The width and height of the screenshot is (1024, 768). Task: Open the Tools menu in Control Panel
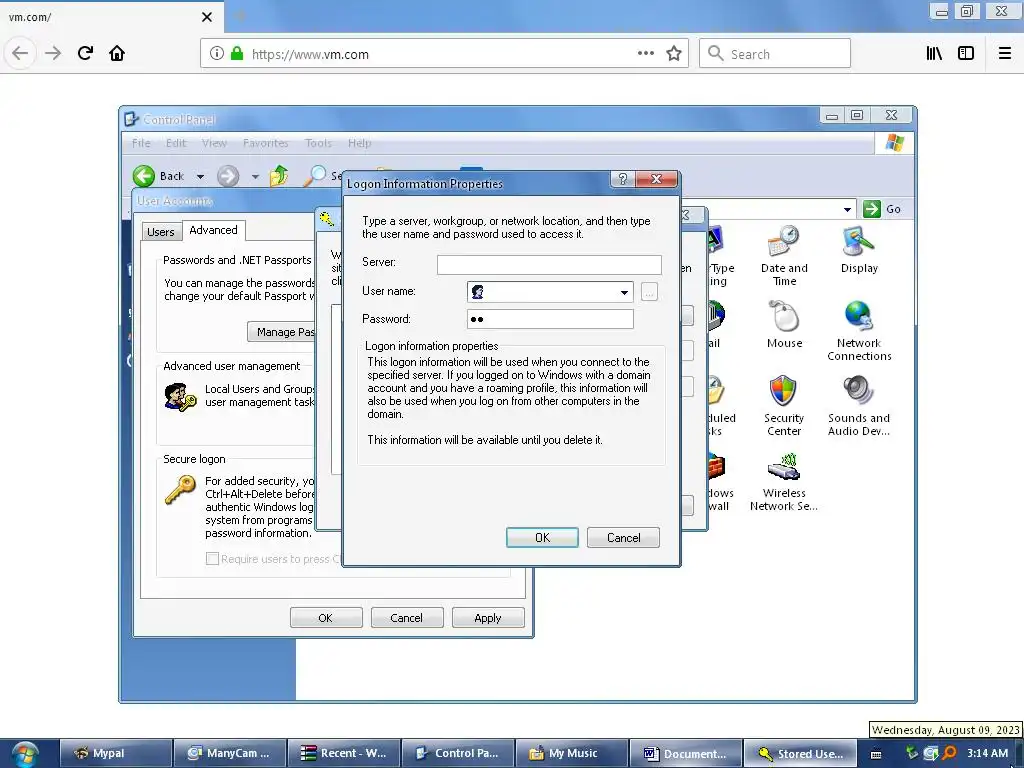coord(318,143)
